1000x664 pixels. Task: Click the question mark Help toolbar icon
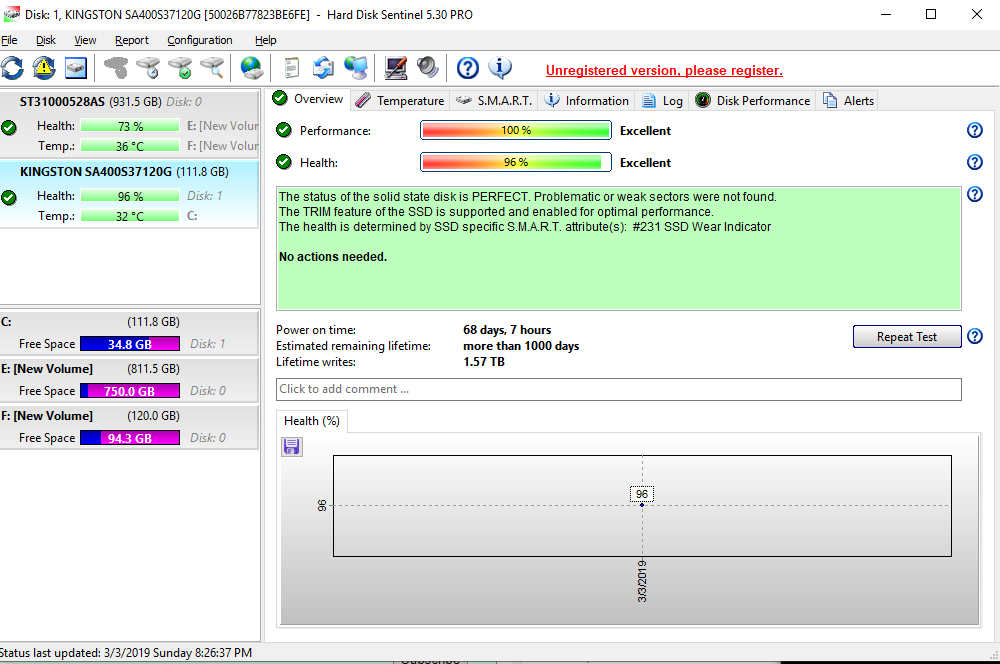(x=467, y=68)
